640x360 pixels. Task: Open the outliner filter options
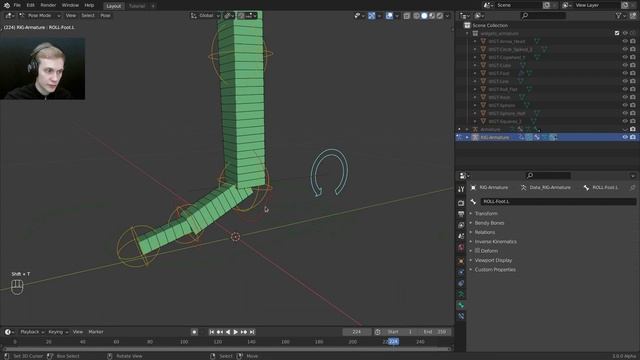(x=620, y=16)
